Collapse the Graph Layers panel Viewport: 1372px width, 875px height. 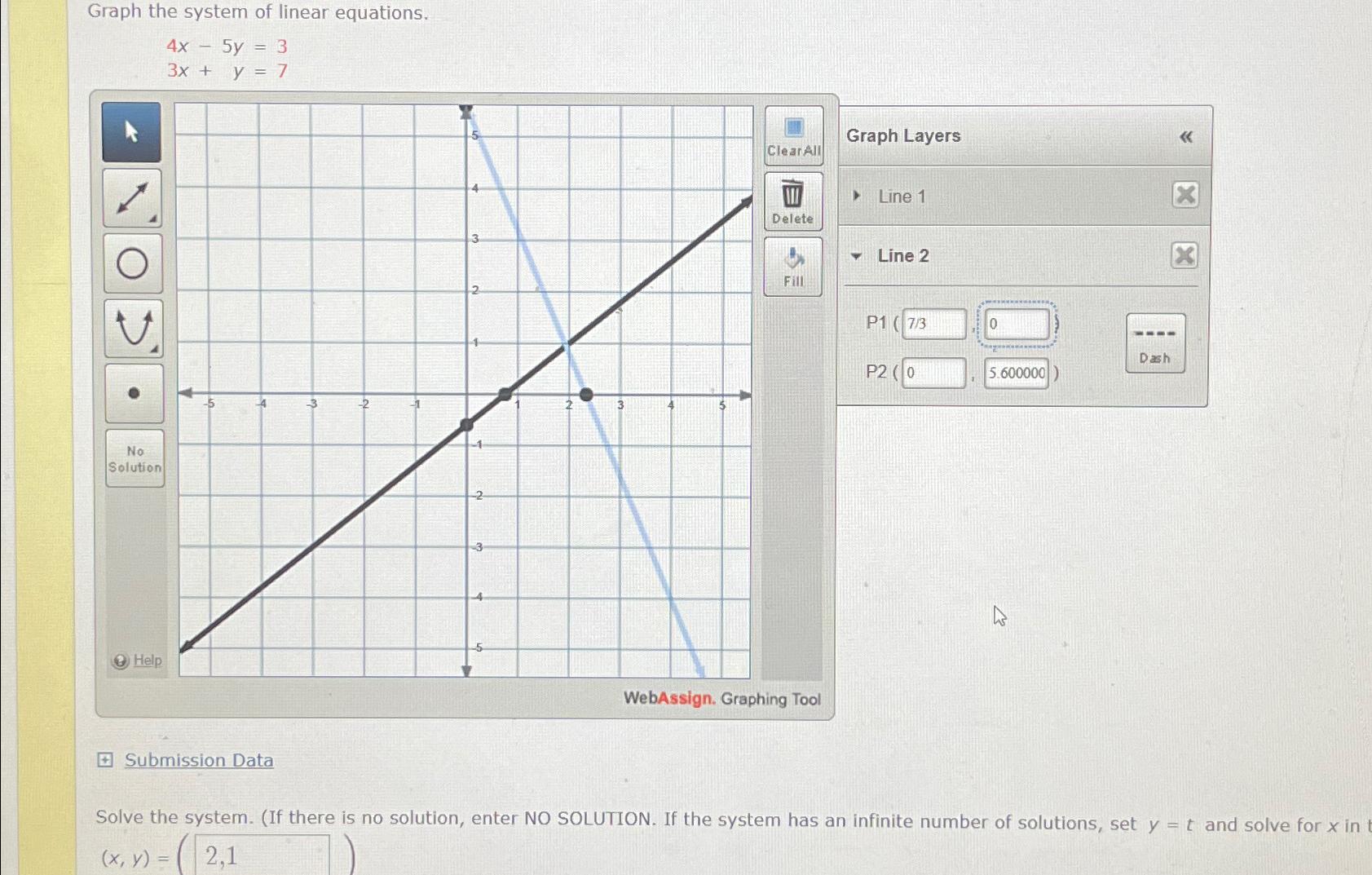tap(1186, 137)
